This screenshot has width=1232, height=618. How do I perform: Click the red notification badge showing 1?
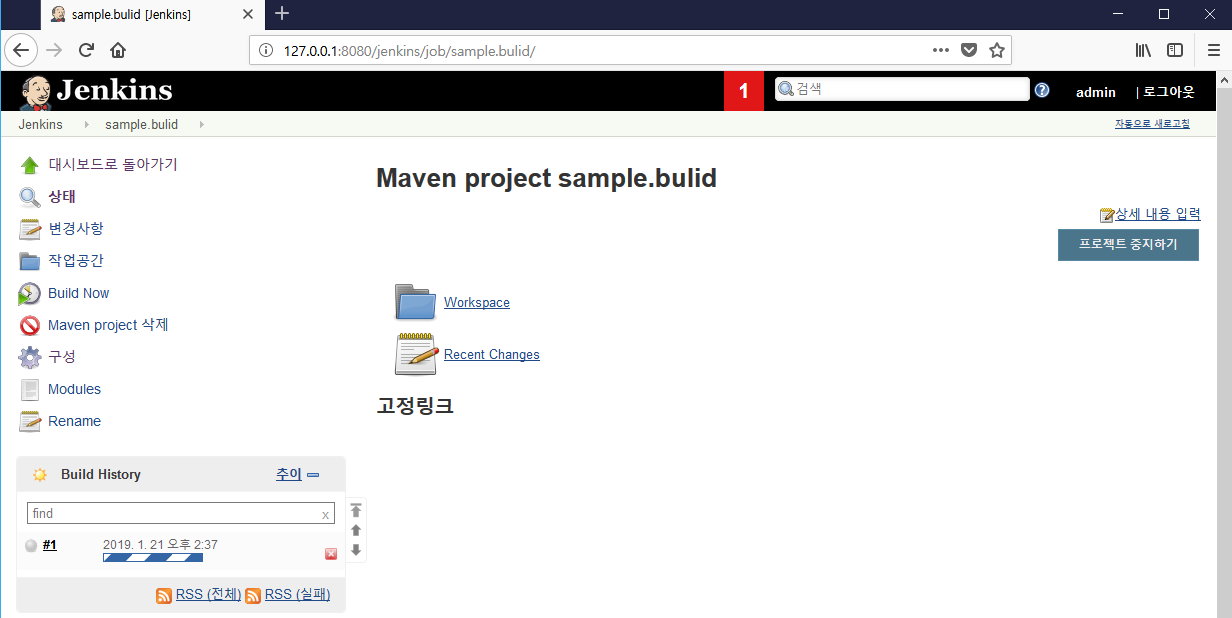click(x=743, y=91)
